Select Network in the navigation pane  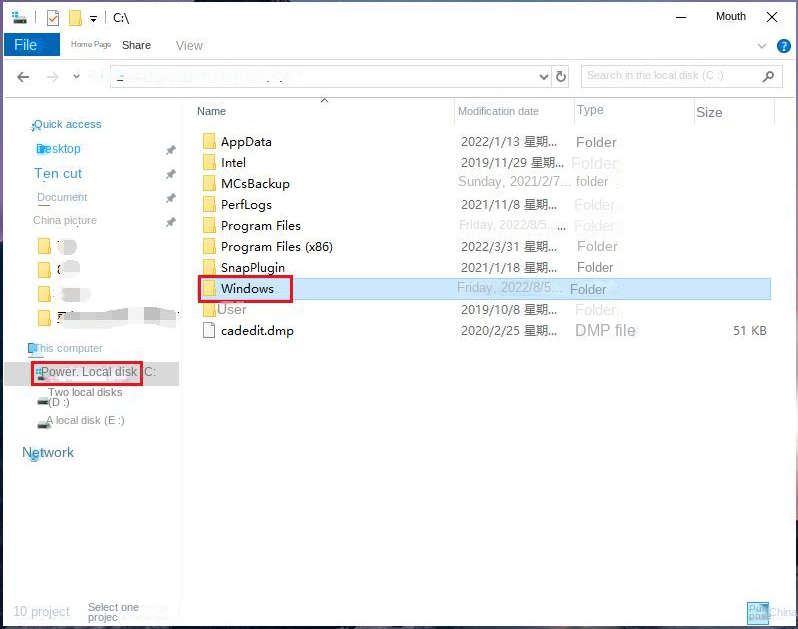[48, 453]
